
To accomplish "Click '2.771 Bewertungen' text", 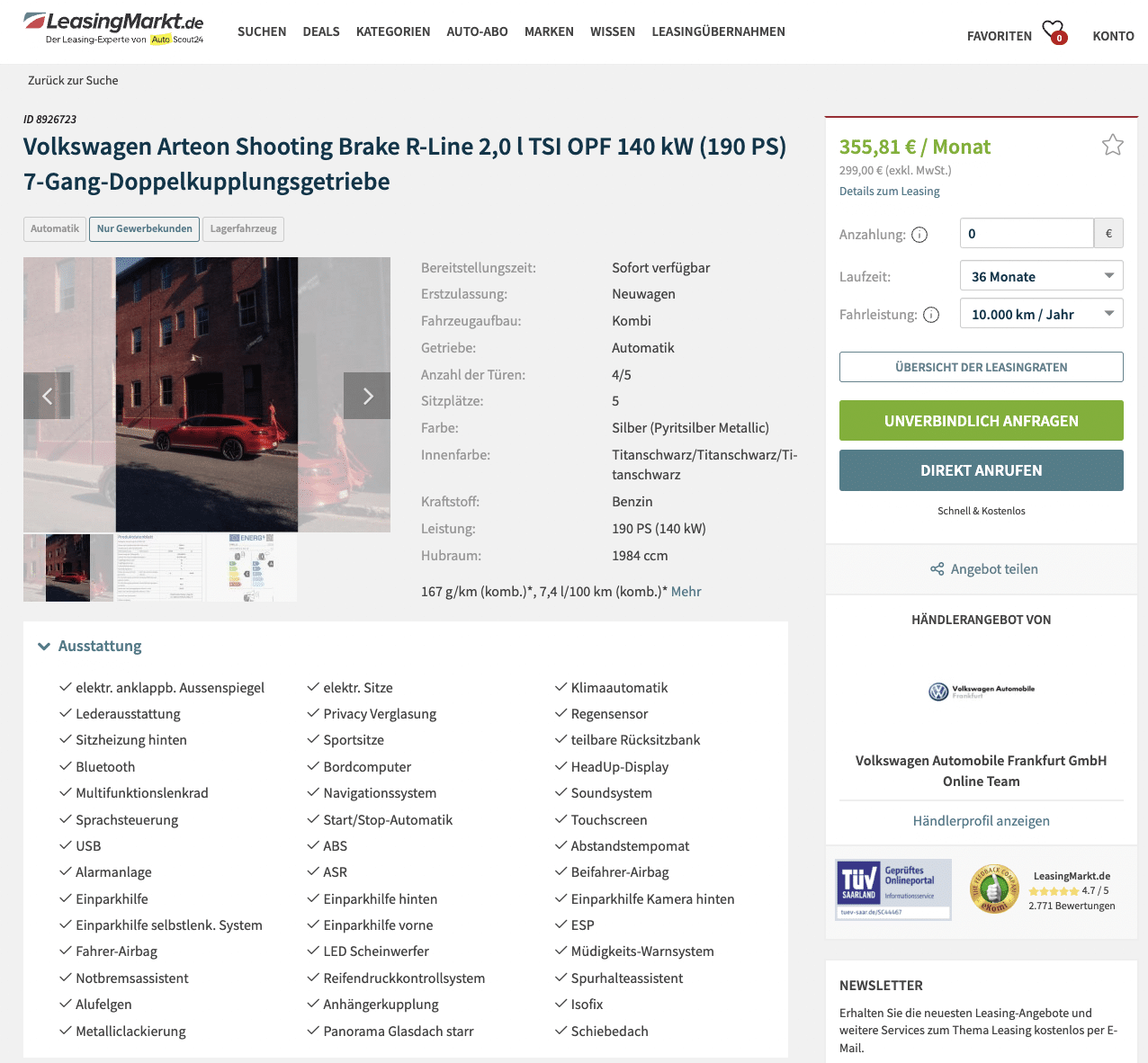I will point(1072,906).
